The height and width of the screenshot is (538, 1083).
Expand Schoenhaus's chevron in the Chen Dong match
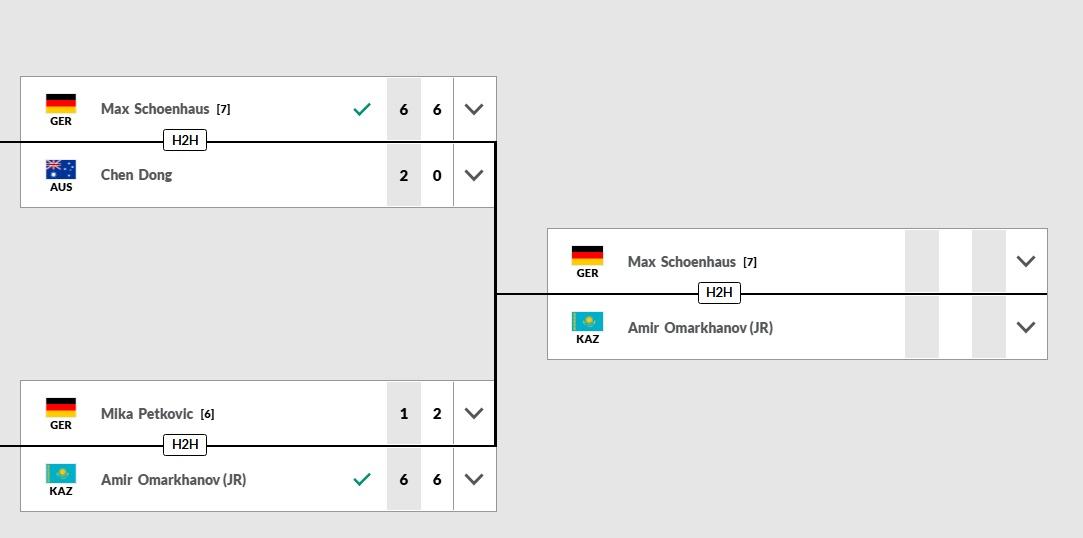[x=474, y=109]
